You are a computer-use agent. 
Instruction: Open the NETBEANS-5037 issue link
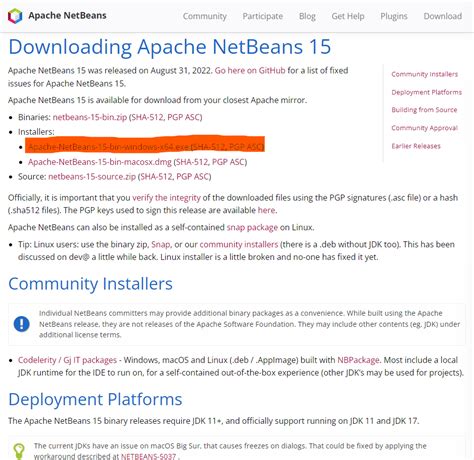coord(148,456)
